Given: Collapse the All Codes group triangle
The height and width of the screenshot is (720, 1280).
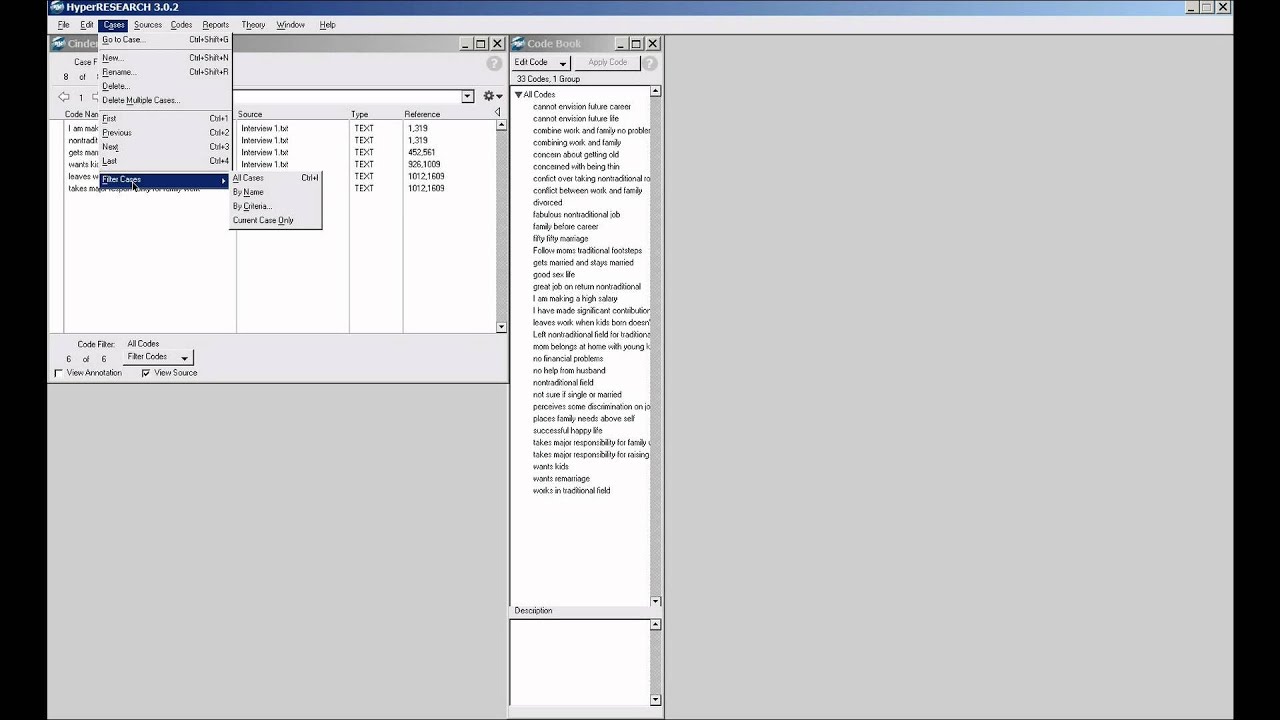Looking at the screenshot, I should [518, 95].
